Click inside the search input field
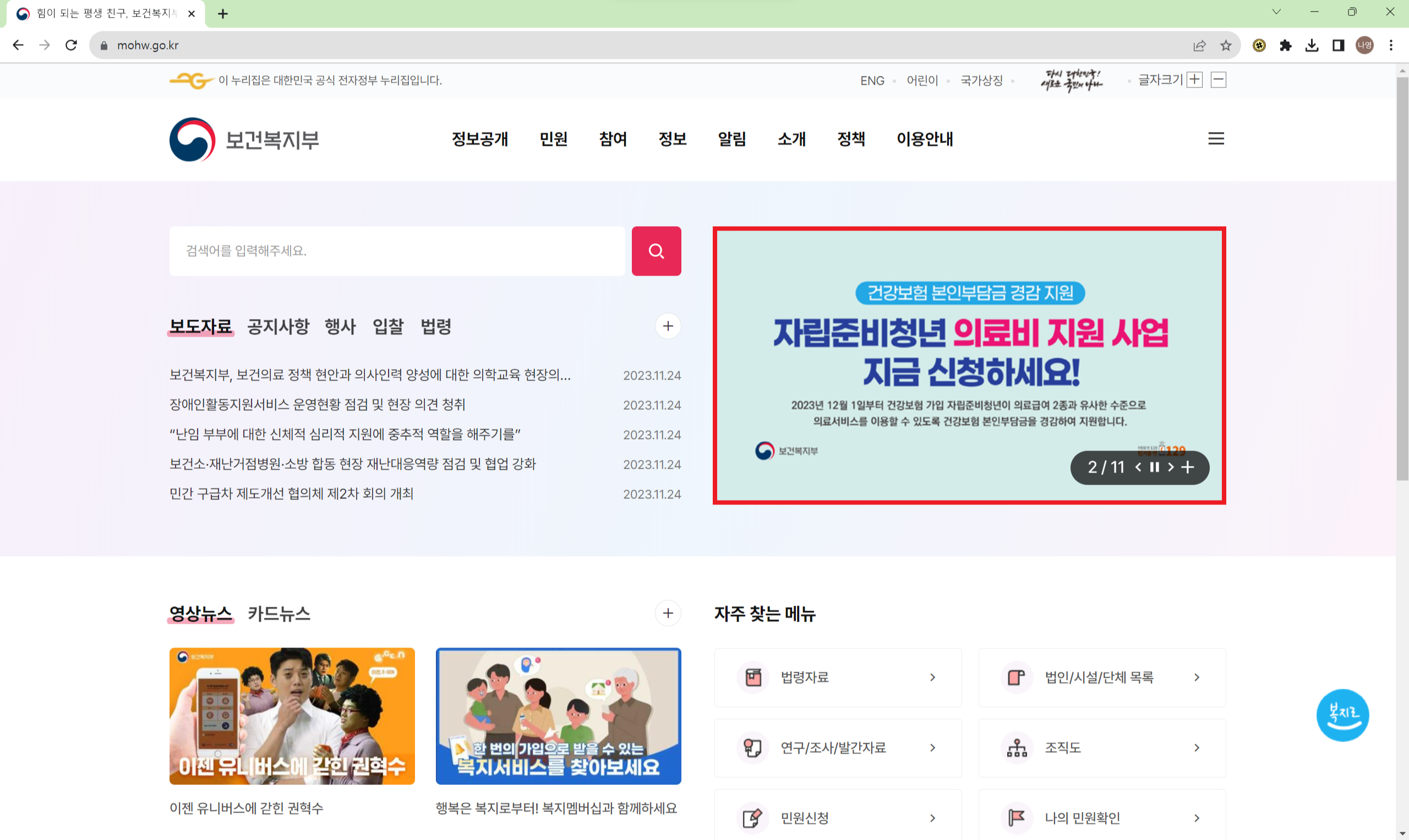 pyautogui.click(x=396, y=251)
